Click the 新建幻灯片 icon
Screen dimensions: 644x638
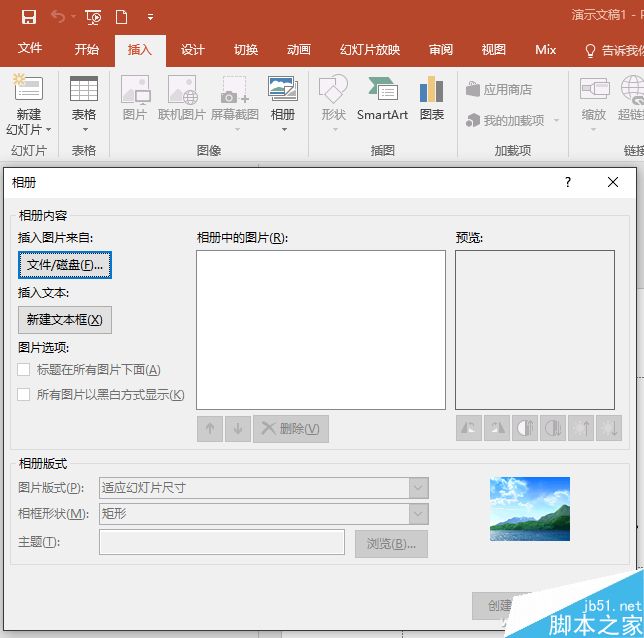point(28,88)
